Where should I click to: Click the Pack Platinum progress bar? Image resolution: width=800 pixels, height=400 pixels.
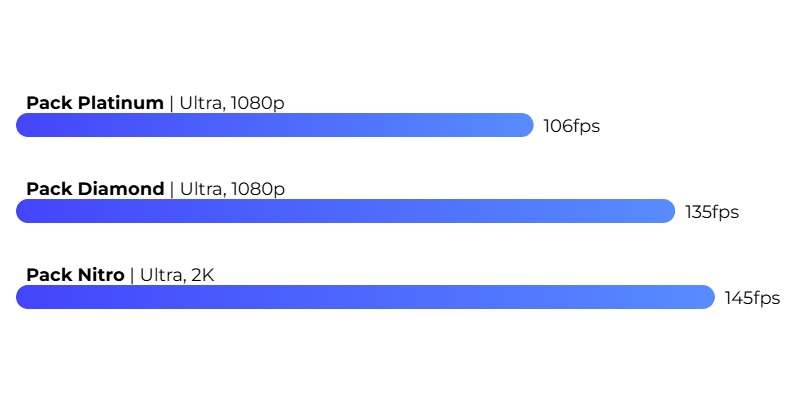click(x=274, y=125)
